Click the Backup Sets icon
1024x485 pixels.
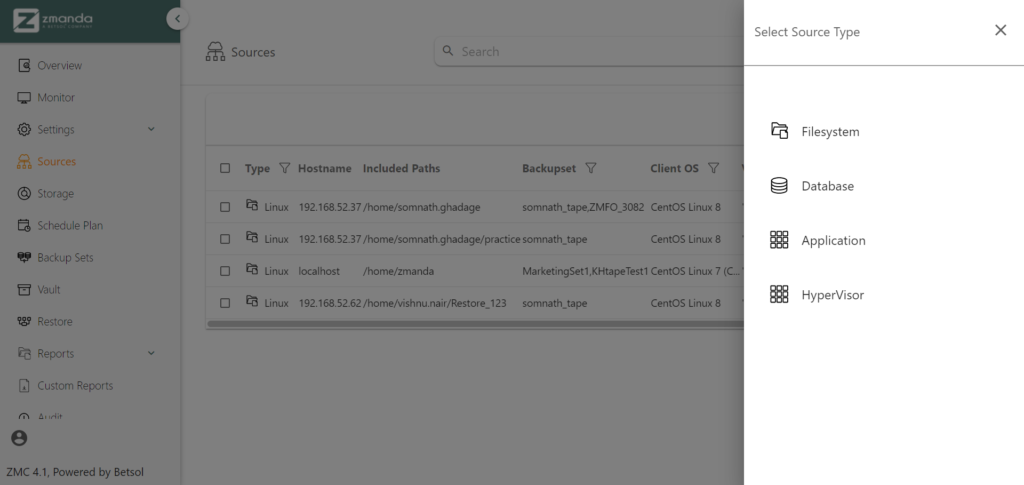point(24,257)
